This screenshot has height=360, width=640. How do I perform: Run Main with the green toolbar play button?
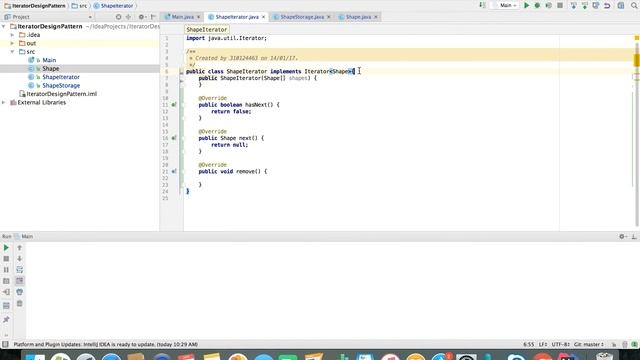click(x=527, y=5)
